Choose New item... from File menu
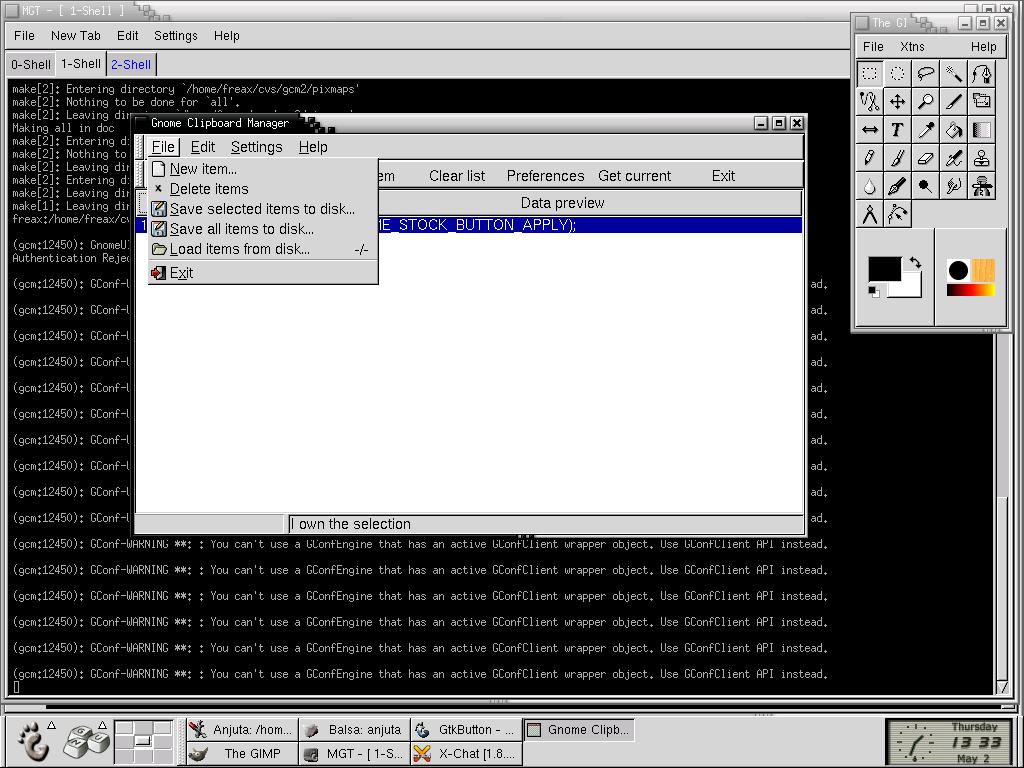Image resolution: width=1024 pixels, height=768 pixels. click(x=263, y=169)
